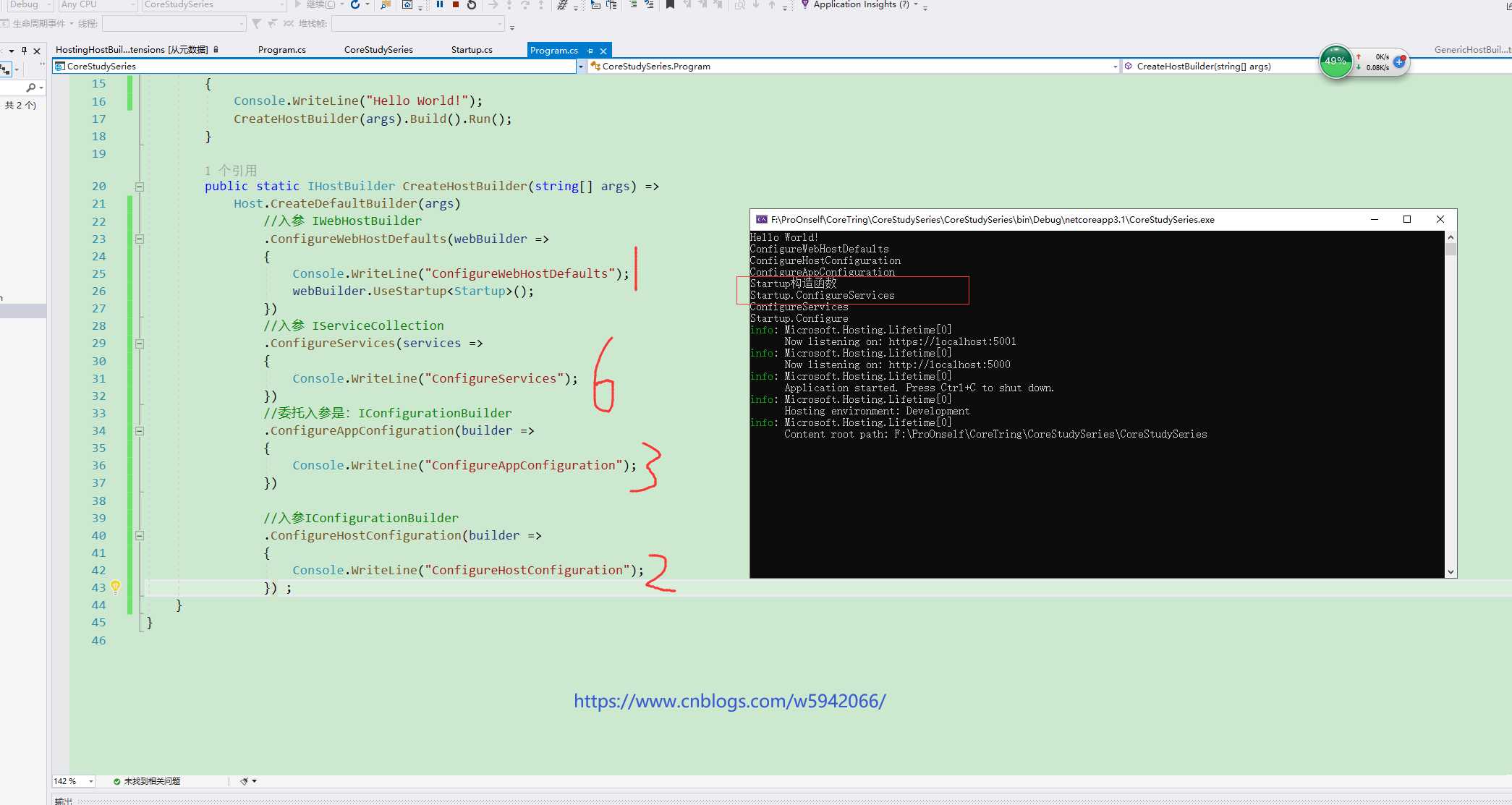Switch to the inactive Program.cs tab
The height and width of the screenshot is (805, 1512).
[x=281, y=50]
